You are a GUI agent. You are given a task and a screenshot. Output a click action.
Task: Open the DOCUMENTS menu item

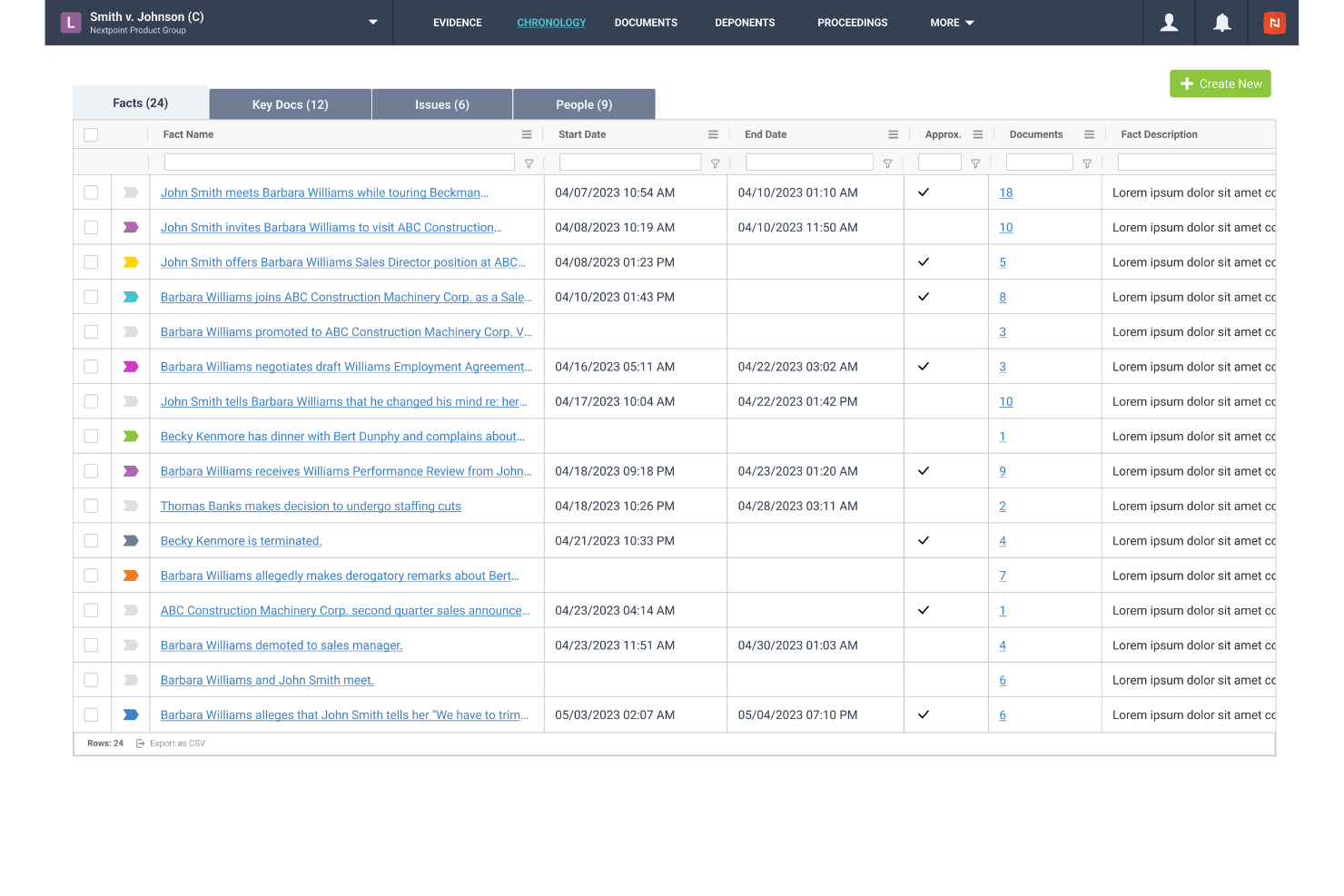[646, 23]
